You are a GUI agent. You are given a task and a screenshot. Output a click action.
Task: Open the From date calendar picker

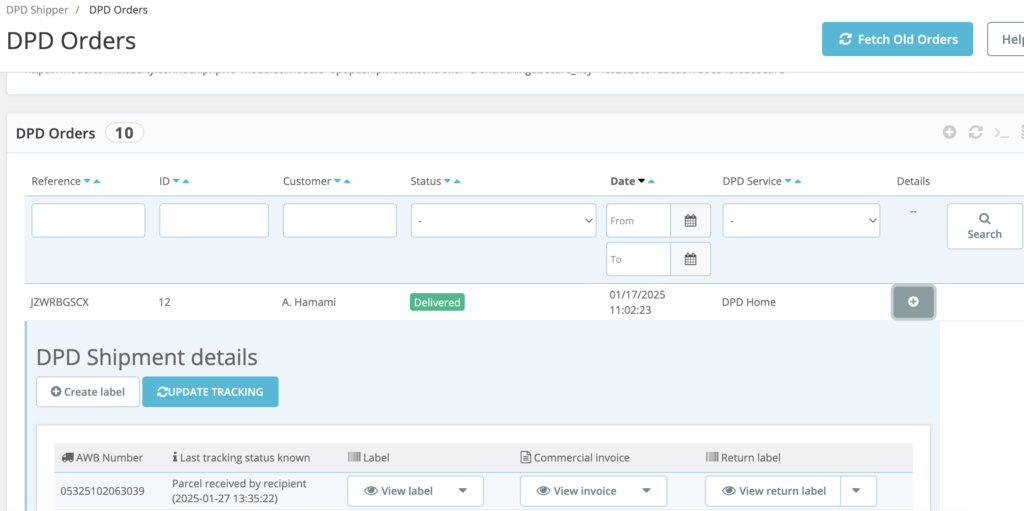[690, 220]
